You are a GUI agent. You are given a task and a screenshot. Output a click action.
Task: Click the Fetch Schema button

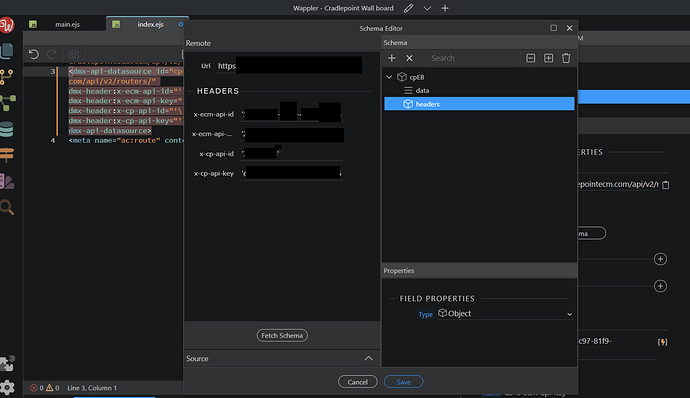coord(282,335)
